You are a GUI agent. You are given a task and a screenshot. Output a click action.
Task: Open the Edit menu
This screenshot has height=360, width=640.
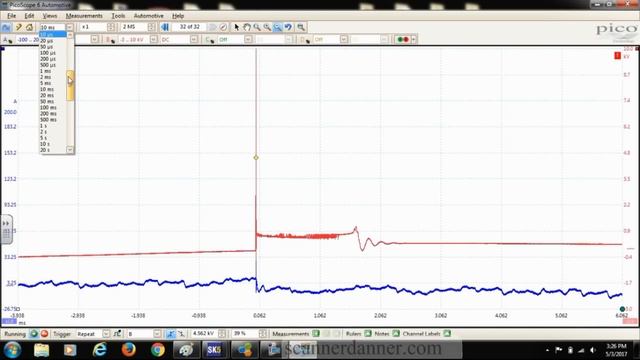(29, 16)
